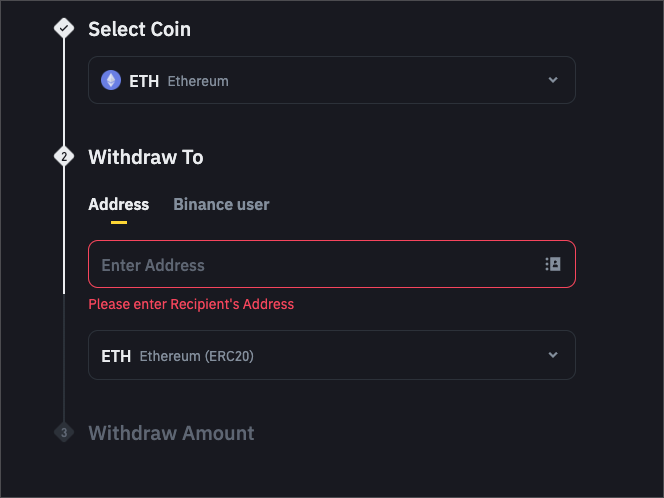Switch to the Binance user tab

[x=221, y=204]
